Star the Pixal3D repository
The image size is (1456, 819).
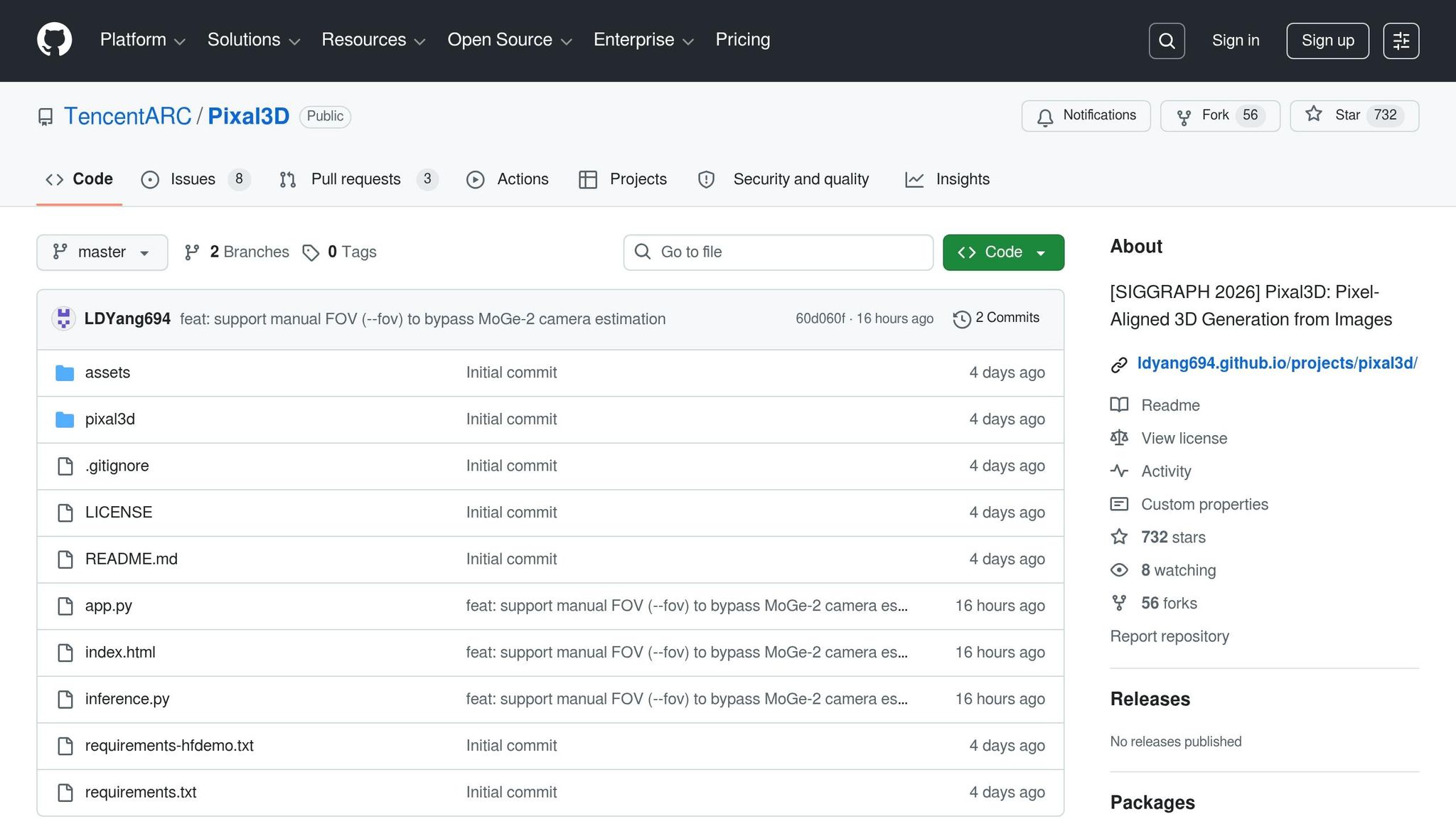pos(1354,116)
